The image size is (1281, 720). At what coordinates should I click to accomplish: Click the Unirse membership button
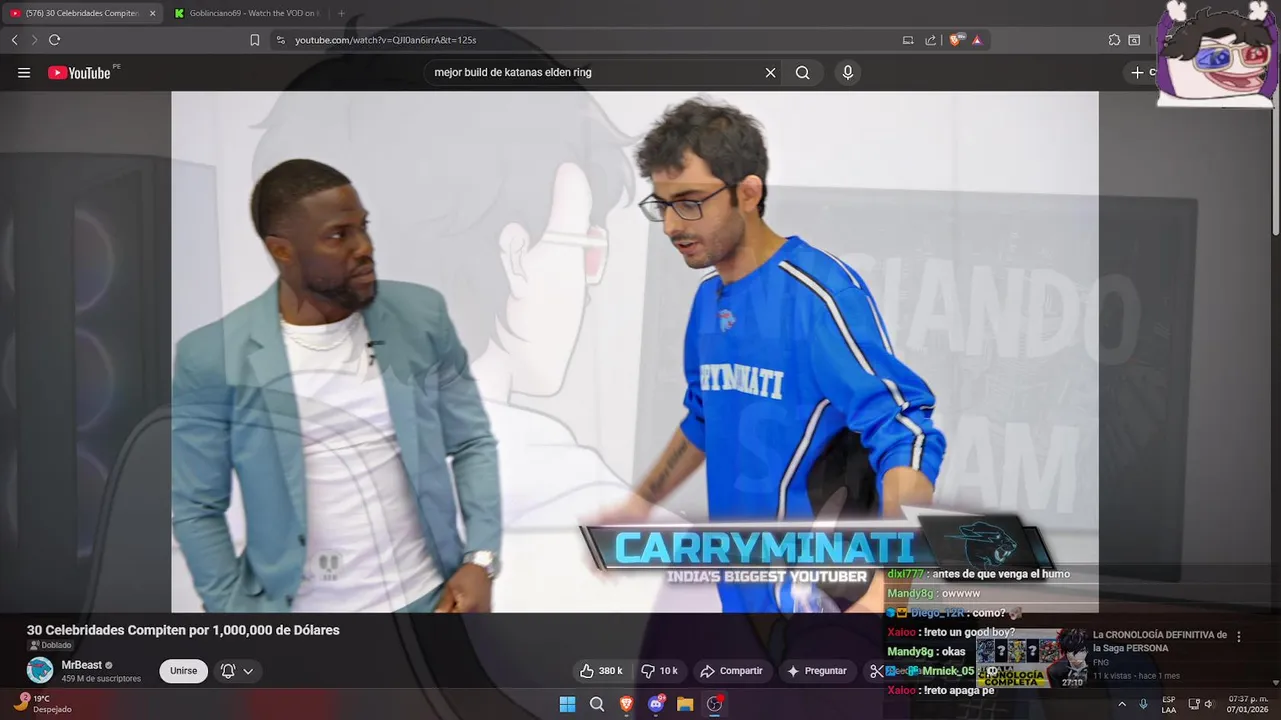tap(183, 671)
